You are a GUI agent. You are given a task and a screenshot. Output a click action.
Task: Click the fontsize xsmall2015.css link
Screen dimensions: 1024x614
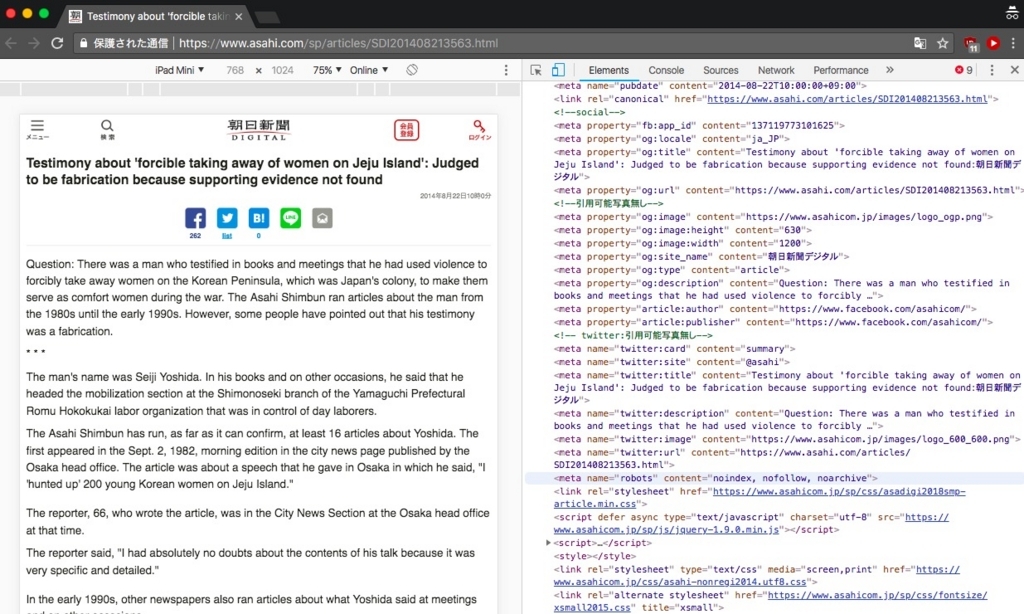(771, 602)
